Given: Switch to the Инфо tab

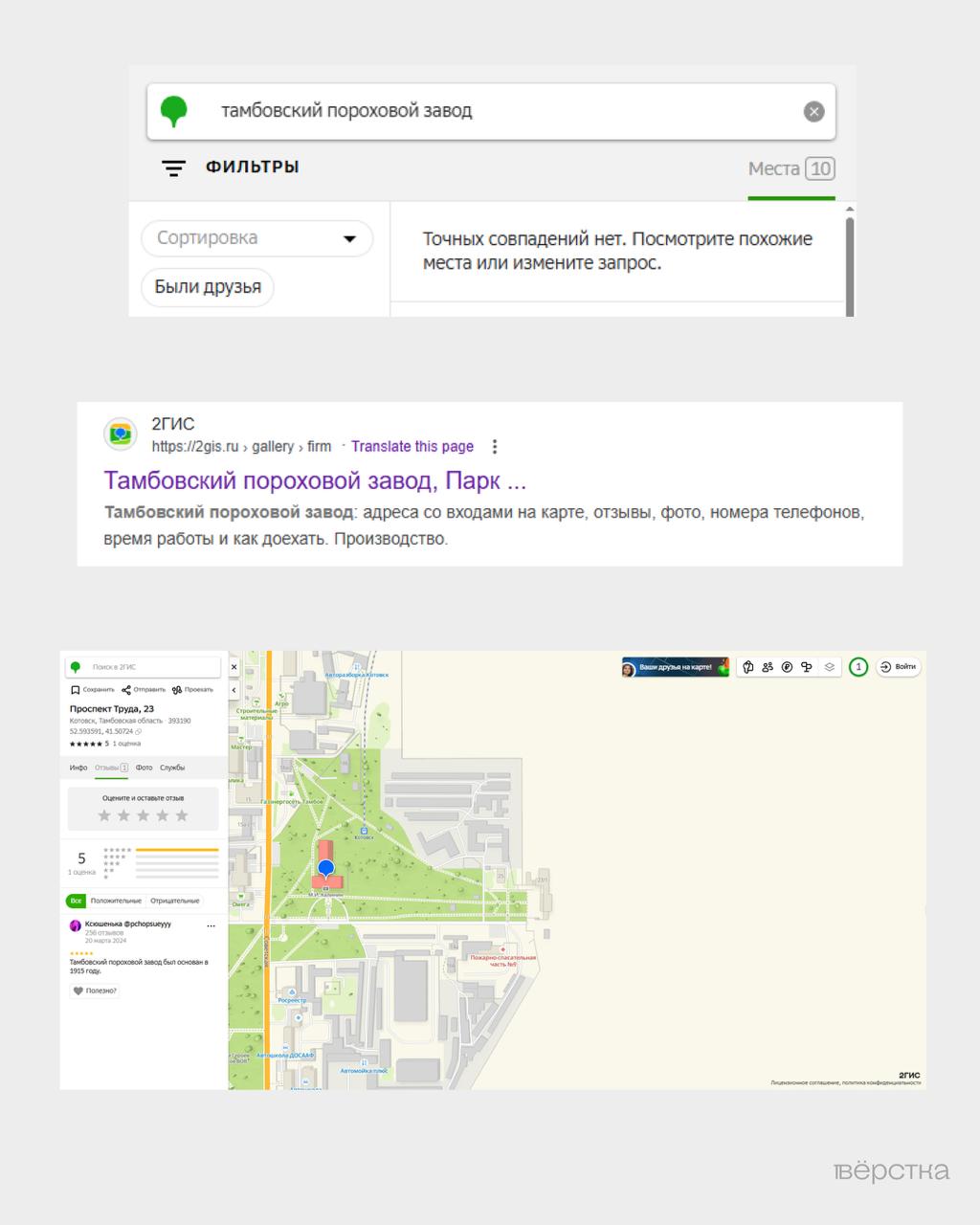Looking at the screenshot, I should pyautogui.click(x=78, y=768).
